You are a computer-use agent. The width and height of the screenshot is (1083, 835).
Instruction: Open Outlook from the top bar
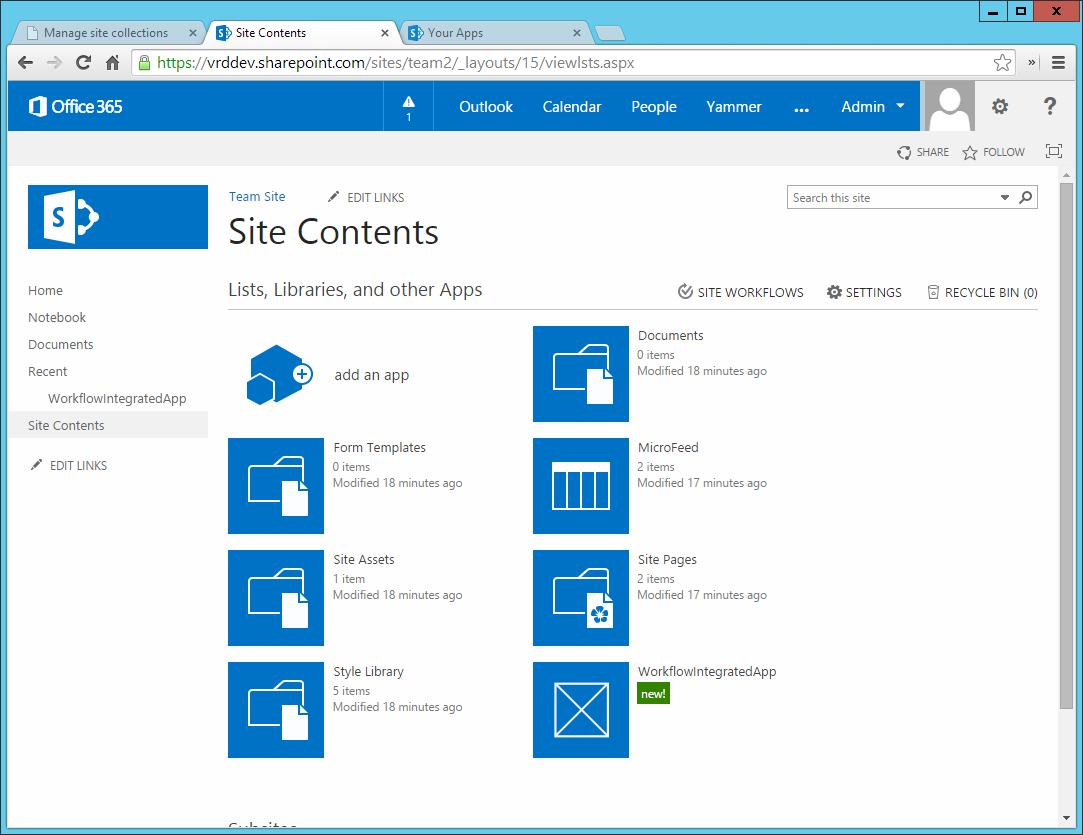pyautogui.click(x=486, y=106)
